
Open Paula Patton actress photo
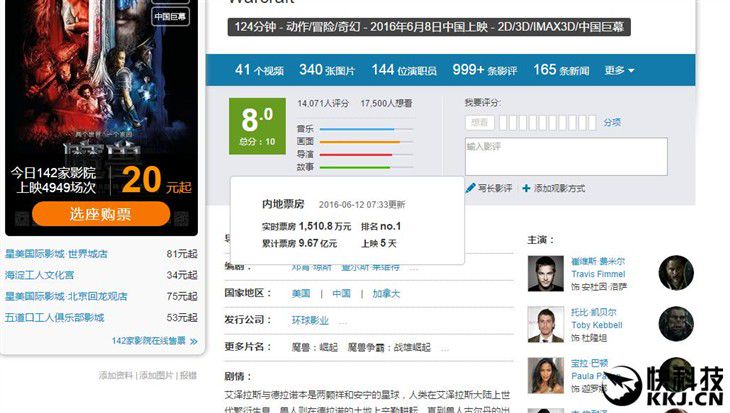click(x=546, y=375)
